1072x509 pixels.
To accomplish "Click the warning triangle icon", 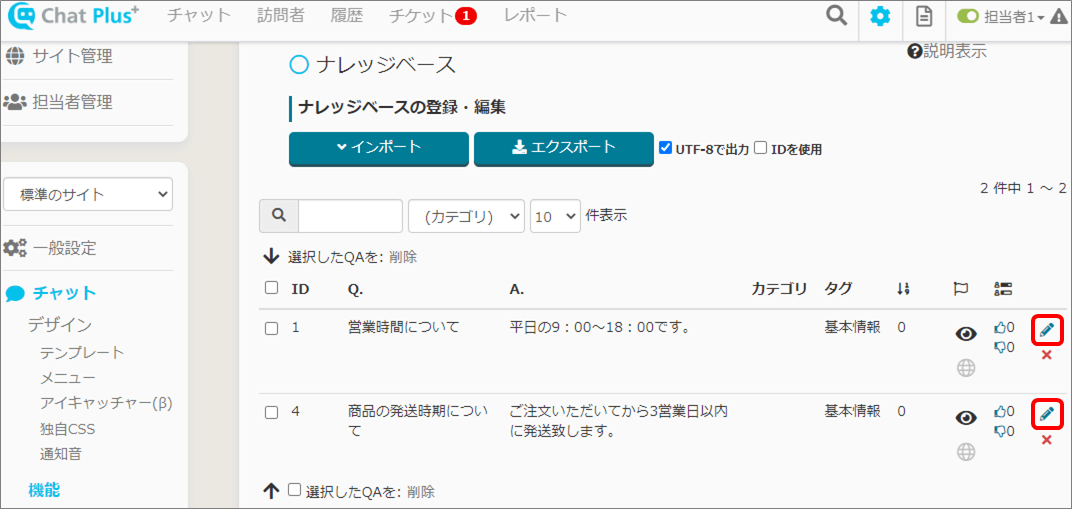I will pos(1058,18).
